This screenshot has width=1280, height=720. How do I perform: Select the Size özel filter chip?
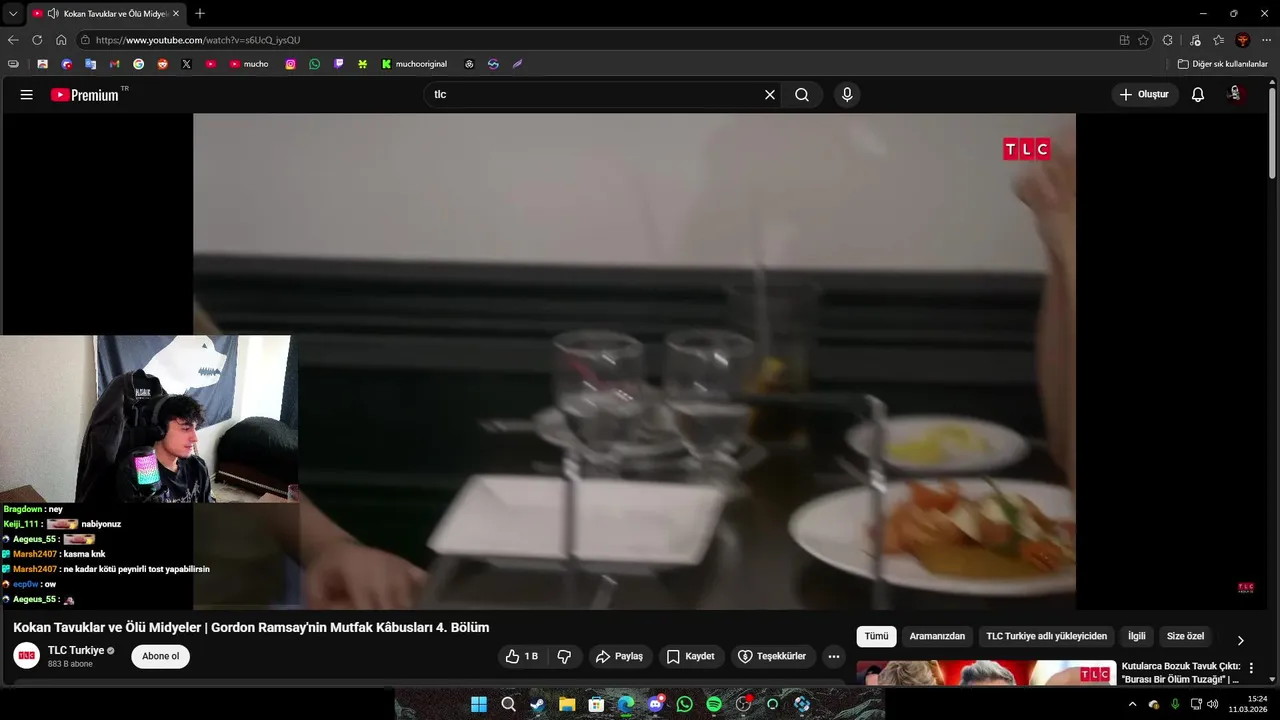coord(1186,637)
